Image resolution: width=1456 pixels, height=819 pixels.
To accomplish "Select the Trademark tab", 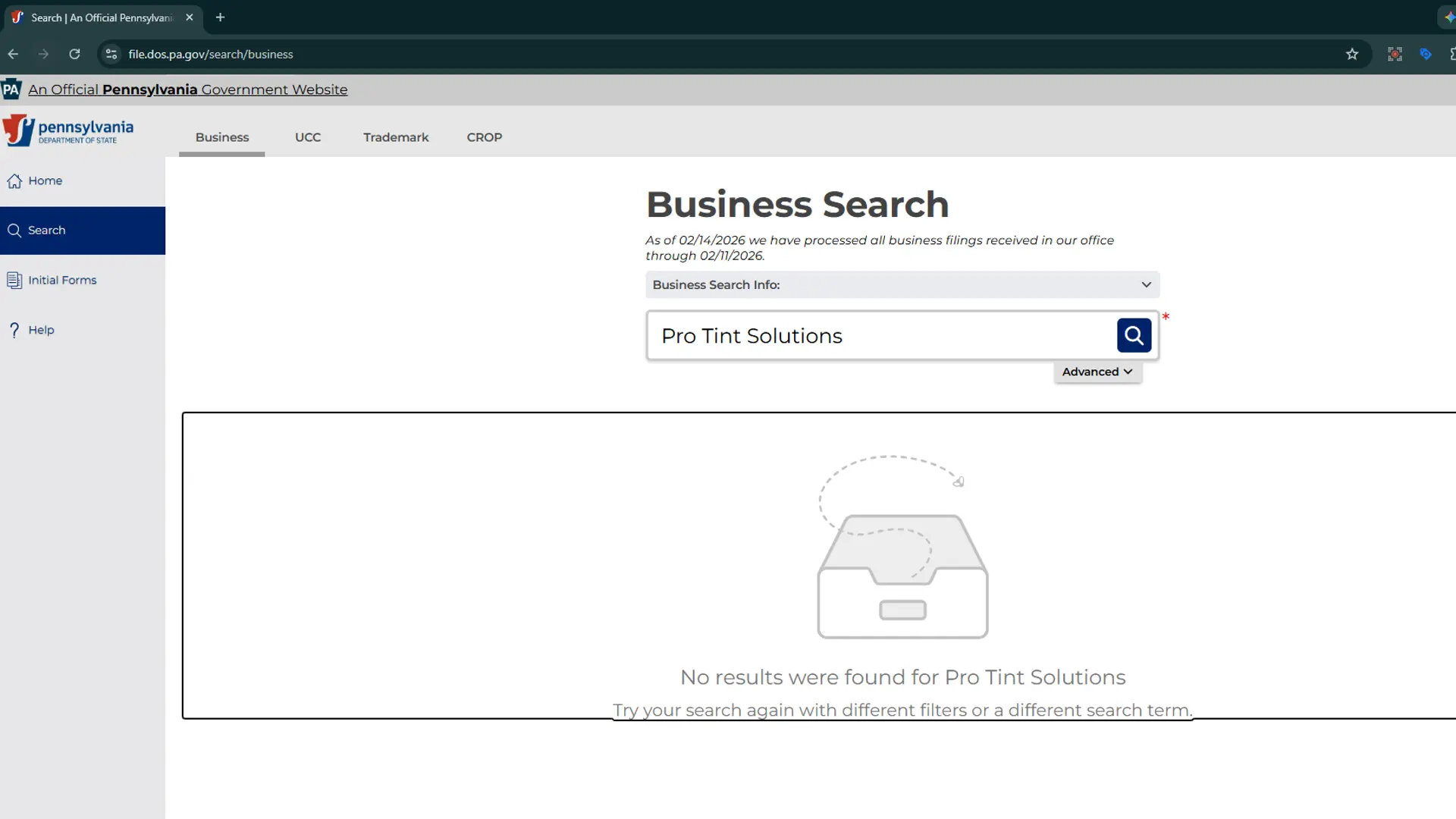I will (396, 137).
